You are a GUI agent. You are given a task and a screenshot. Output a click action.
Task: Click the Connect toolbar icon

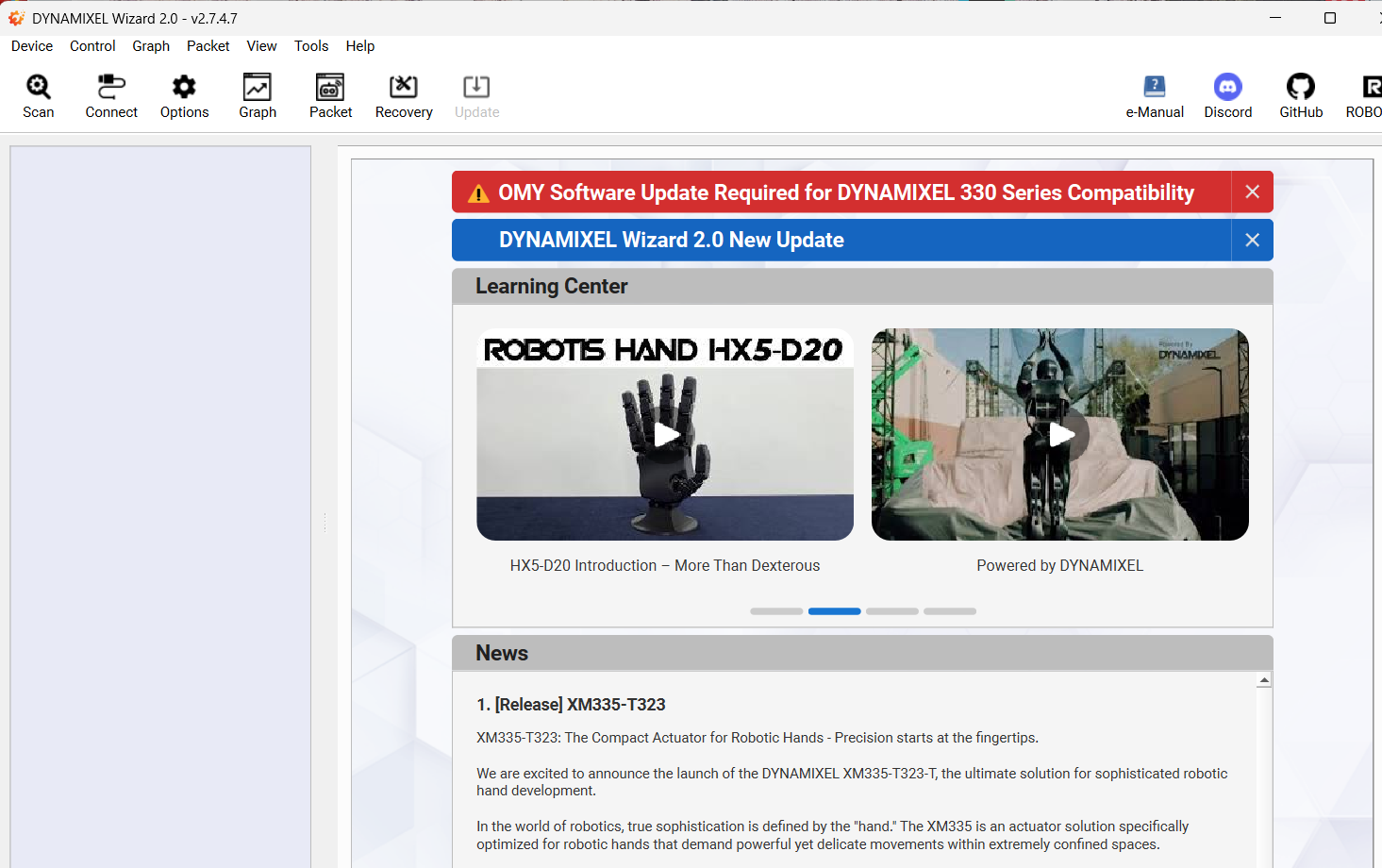tap(111, 87)
